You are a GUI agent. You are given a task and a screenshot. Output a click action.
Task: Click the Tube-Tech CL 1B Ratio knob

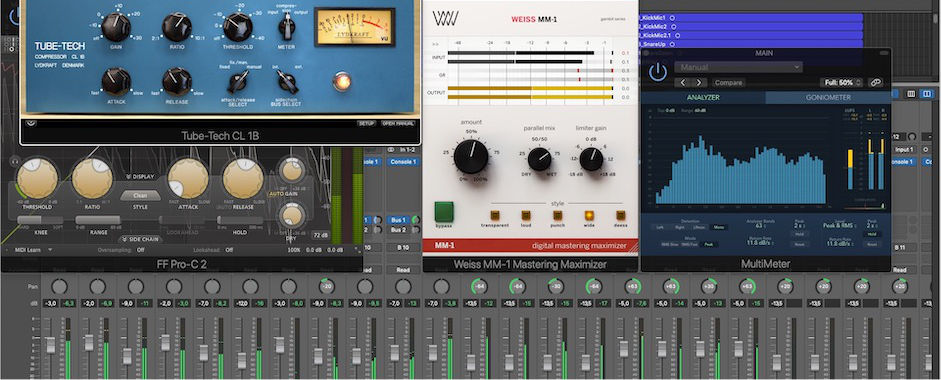click(x=176, y=28)
